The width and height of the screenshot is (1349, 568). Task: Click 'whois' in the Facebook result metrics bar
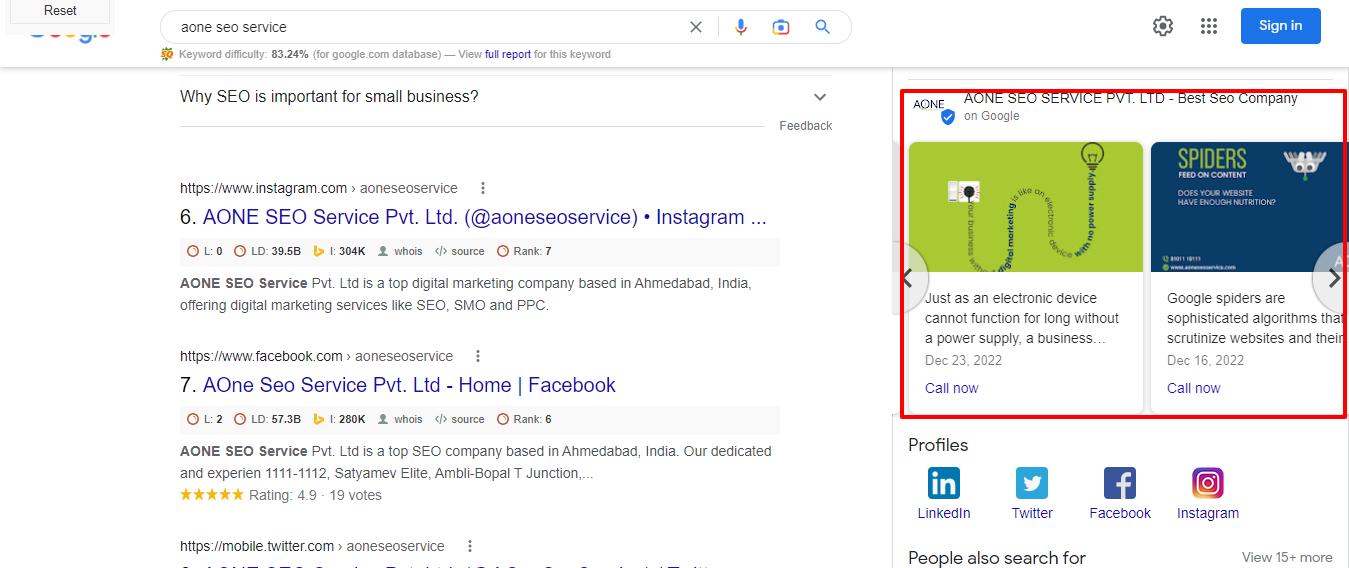pos(400,419)
